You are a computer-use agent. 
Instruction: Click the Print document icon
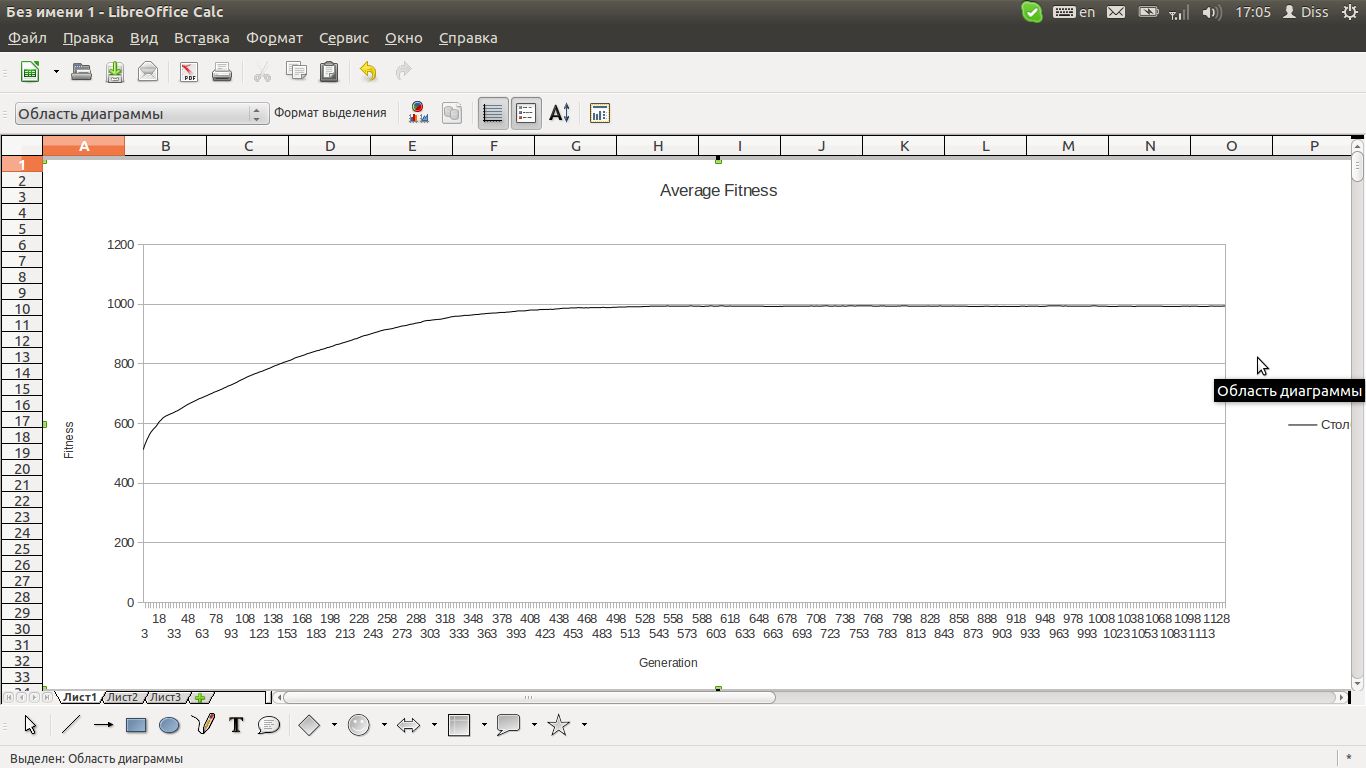point(222,72)
